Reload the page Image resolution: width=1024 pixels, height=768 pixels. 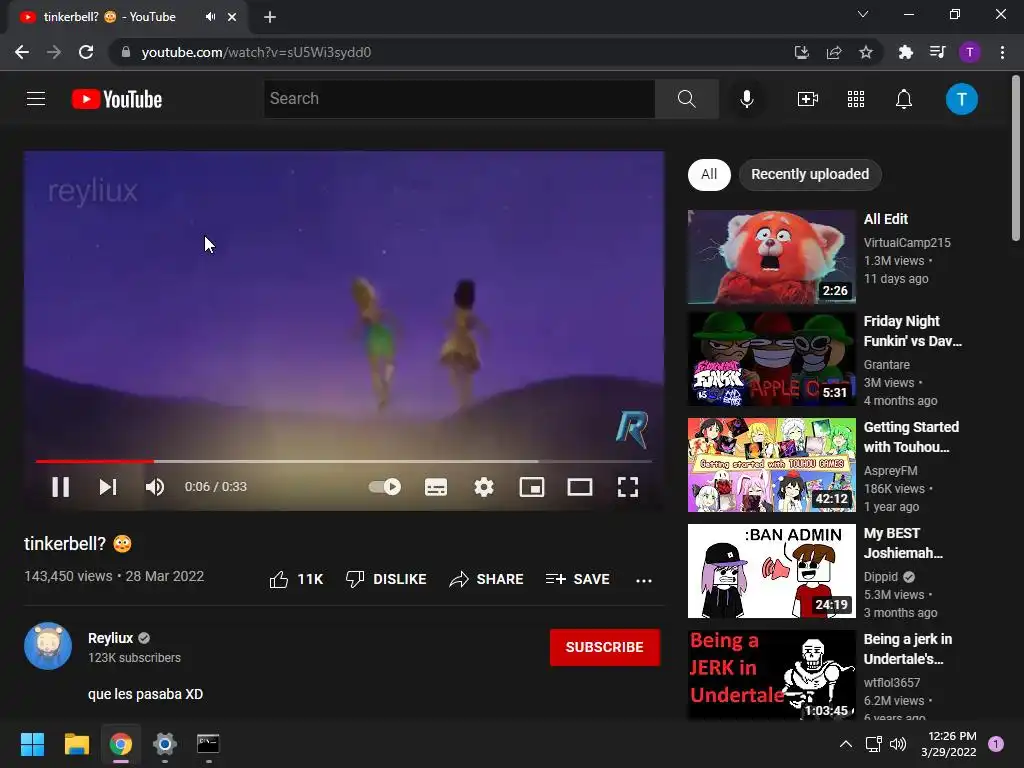click(86, 52)
